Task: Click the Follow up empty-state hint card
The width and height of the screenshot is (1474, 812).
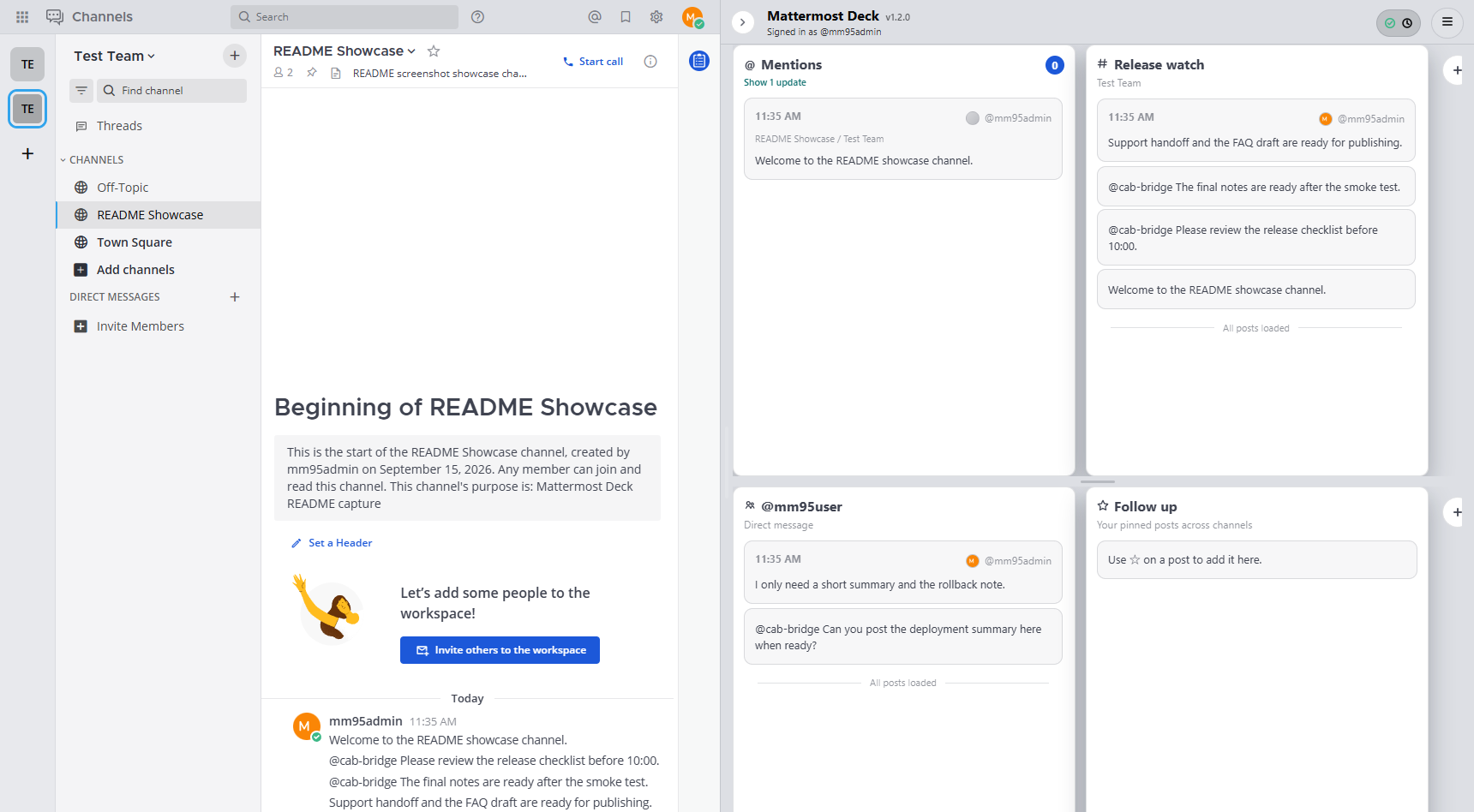Action: [x=1256, y=560]
